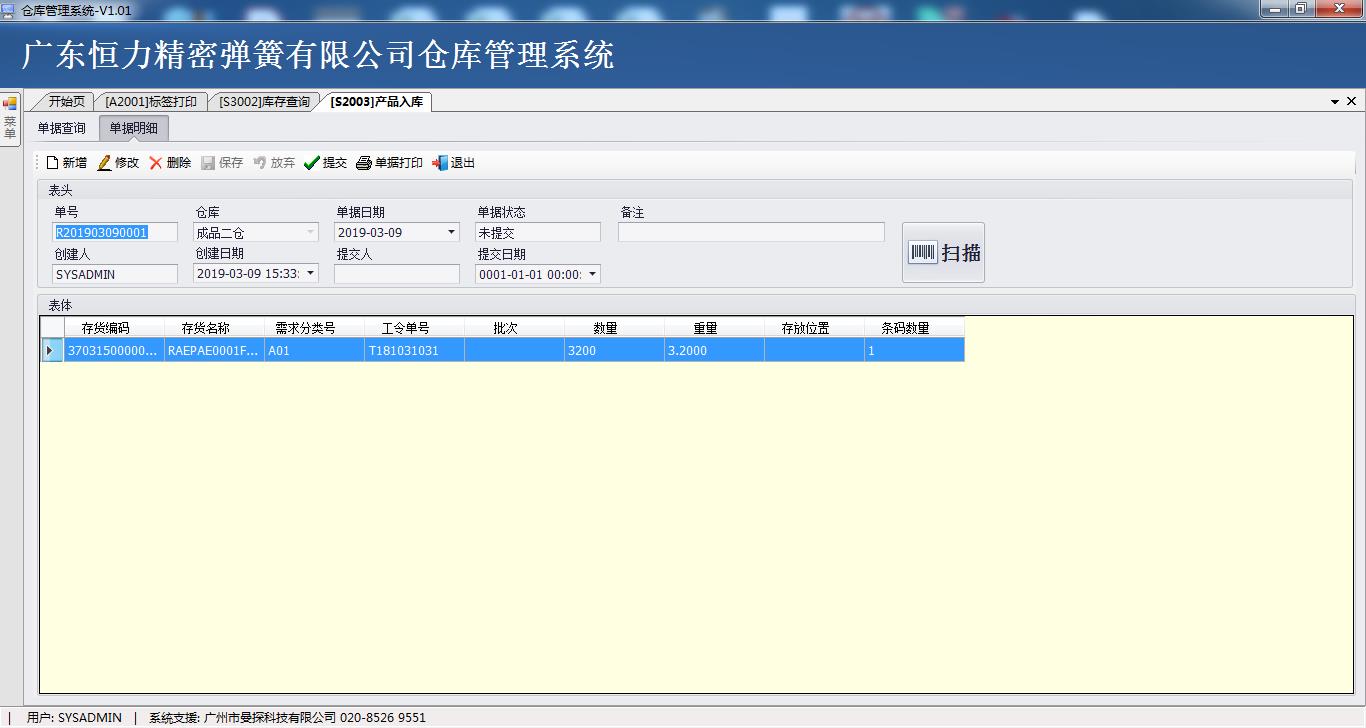The width and height of the screenshot is (1366, 728).
Task: Click status bar 系统支援 support text
Action: pyautogui.click(x=287, y=718)
